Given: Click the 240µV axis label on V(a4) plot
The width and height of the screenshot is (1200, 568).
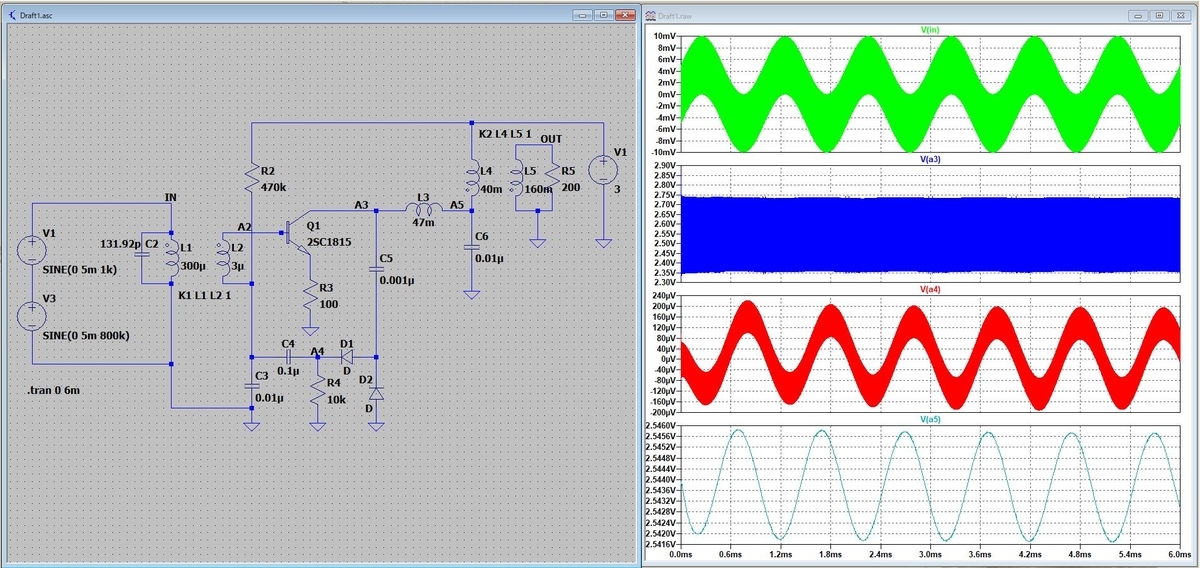Looking at the screenshot, I should pyautogui.click(x=662, y=296).
